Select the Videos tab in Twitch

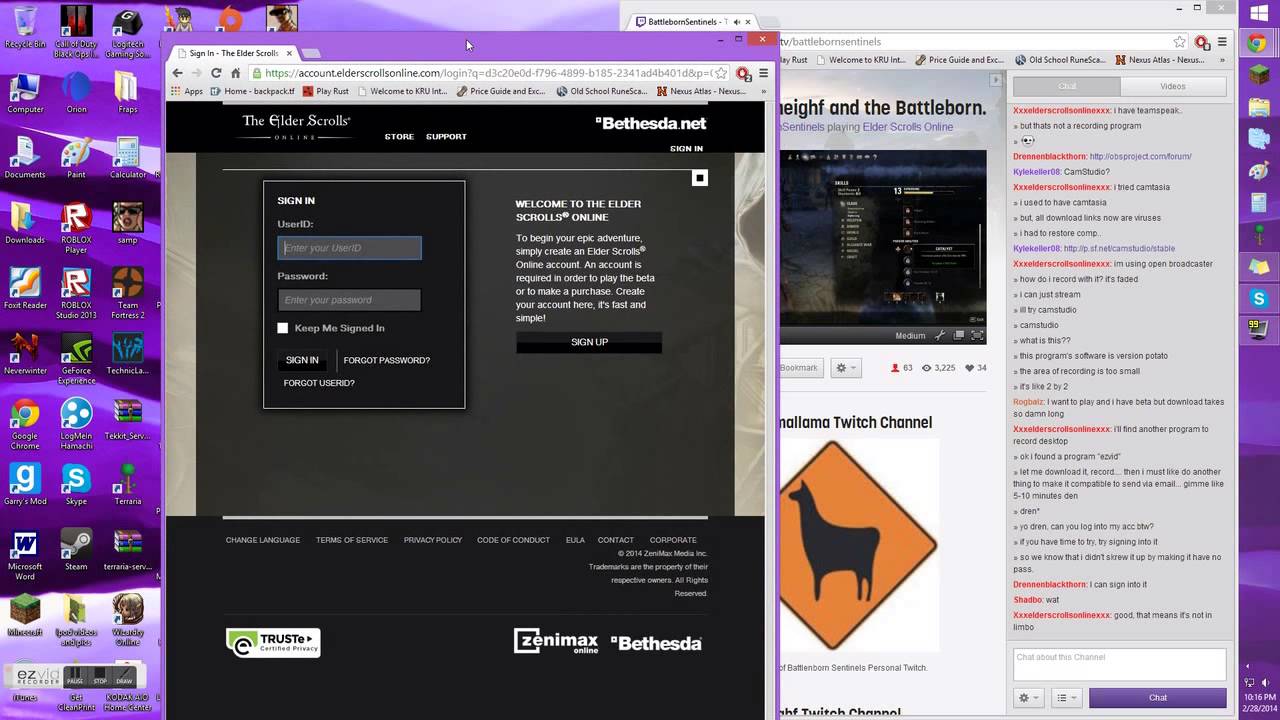(1173, 86)
